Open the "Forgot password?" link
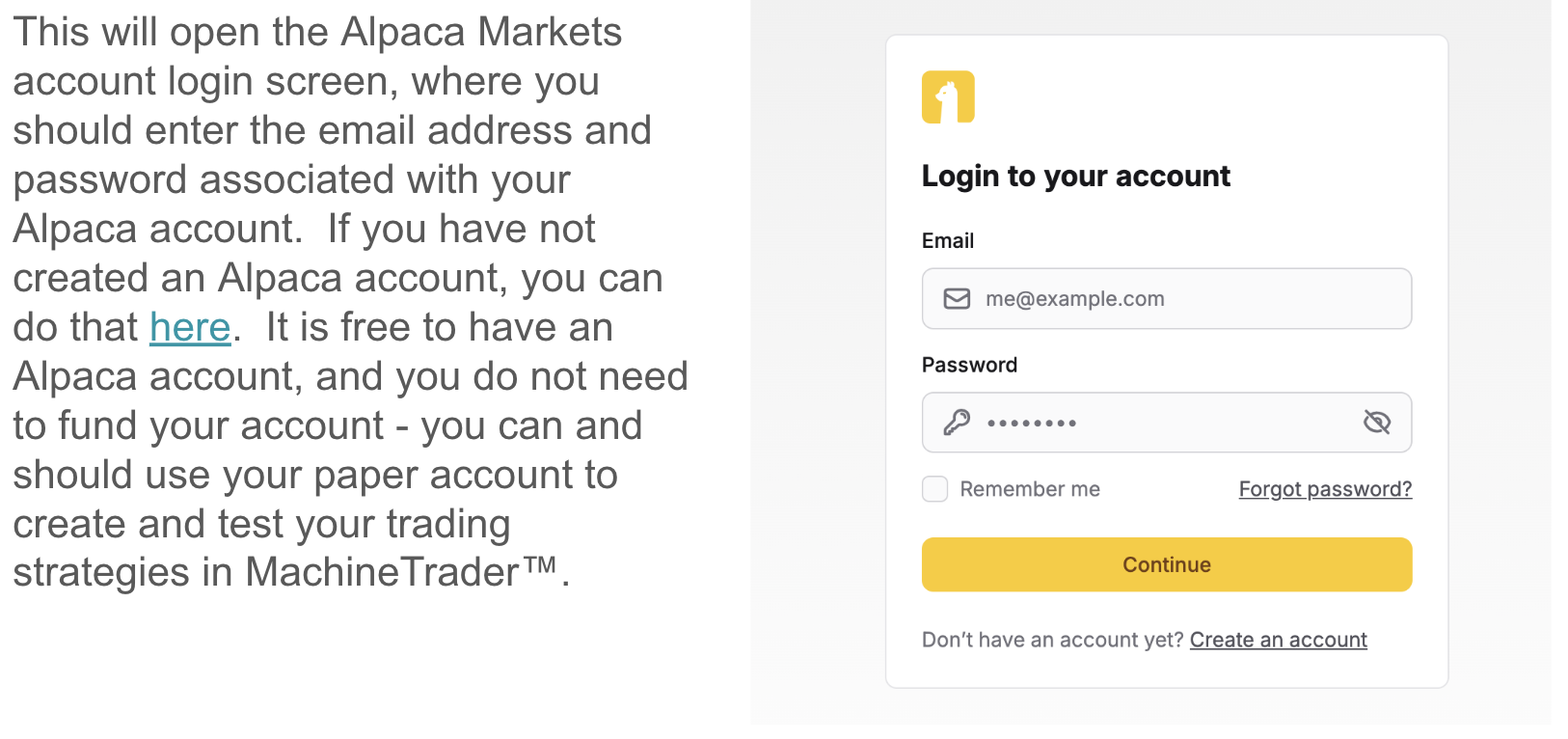1568x739 pixels. tap(1325, 489)
